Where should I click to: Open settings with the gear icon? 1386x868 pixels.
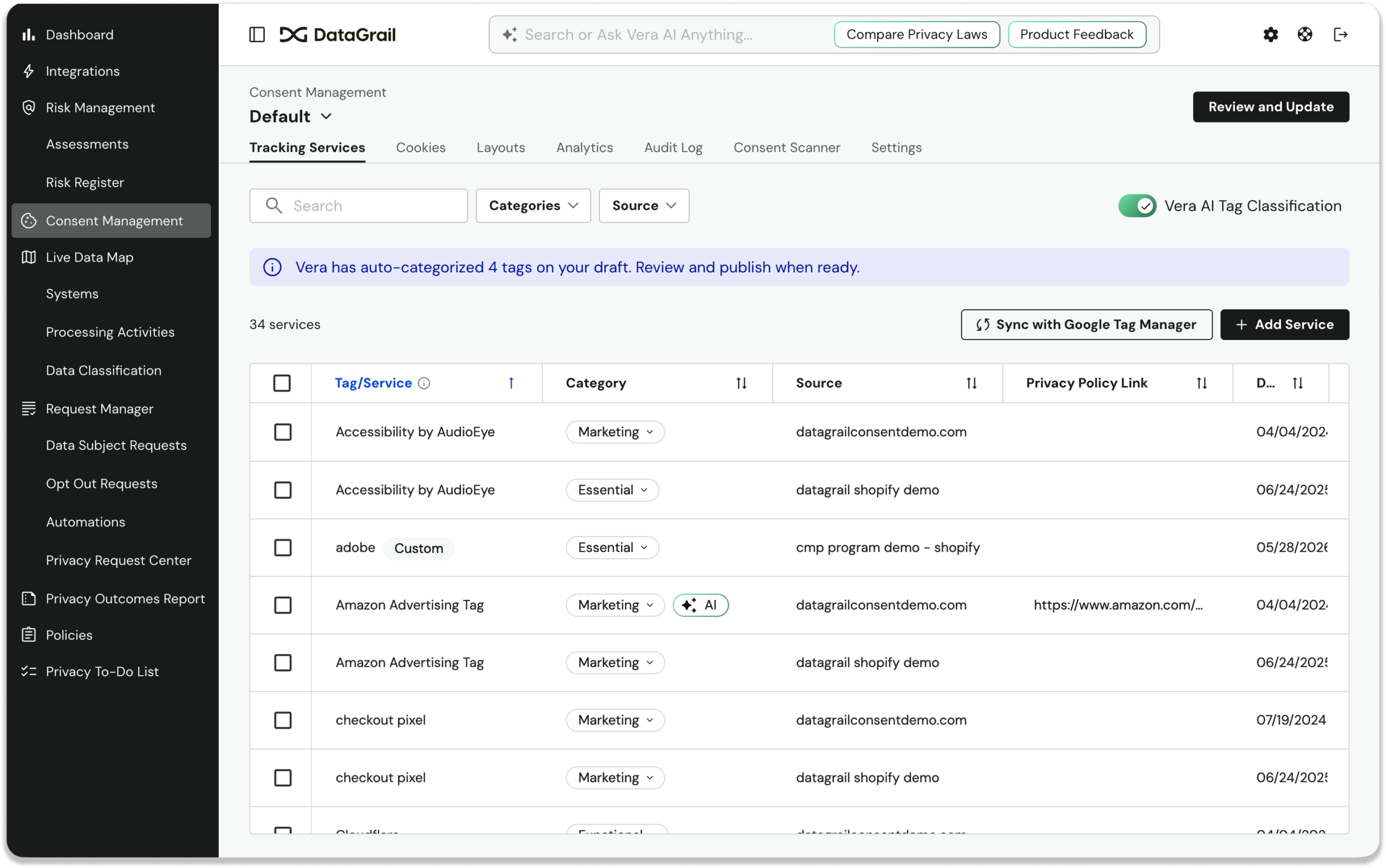pos(1271,35)
